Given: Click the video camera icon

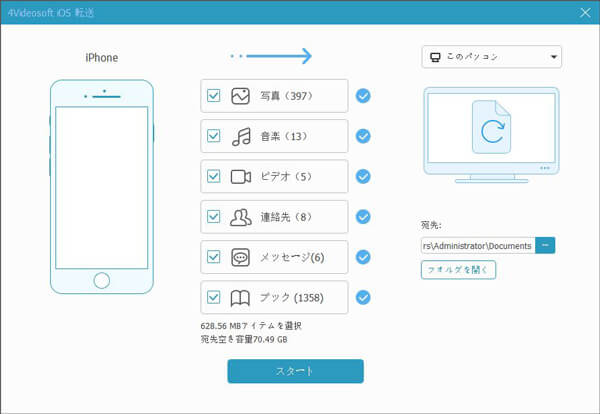Looking at the screenshot, I should coord(241,177).
